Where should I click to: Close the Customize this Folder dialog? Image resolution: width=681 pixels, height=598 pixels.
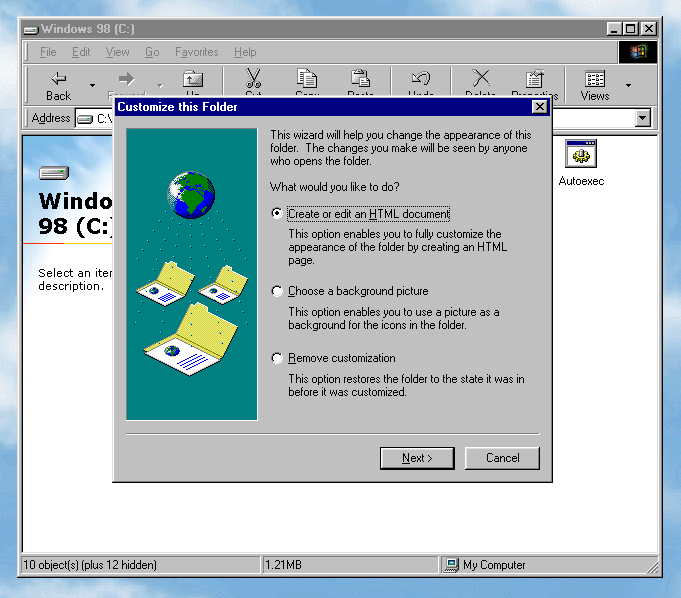539,107
